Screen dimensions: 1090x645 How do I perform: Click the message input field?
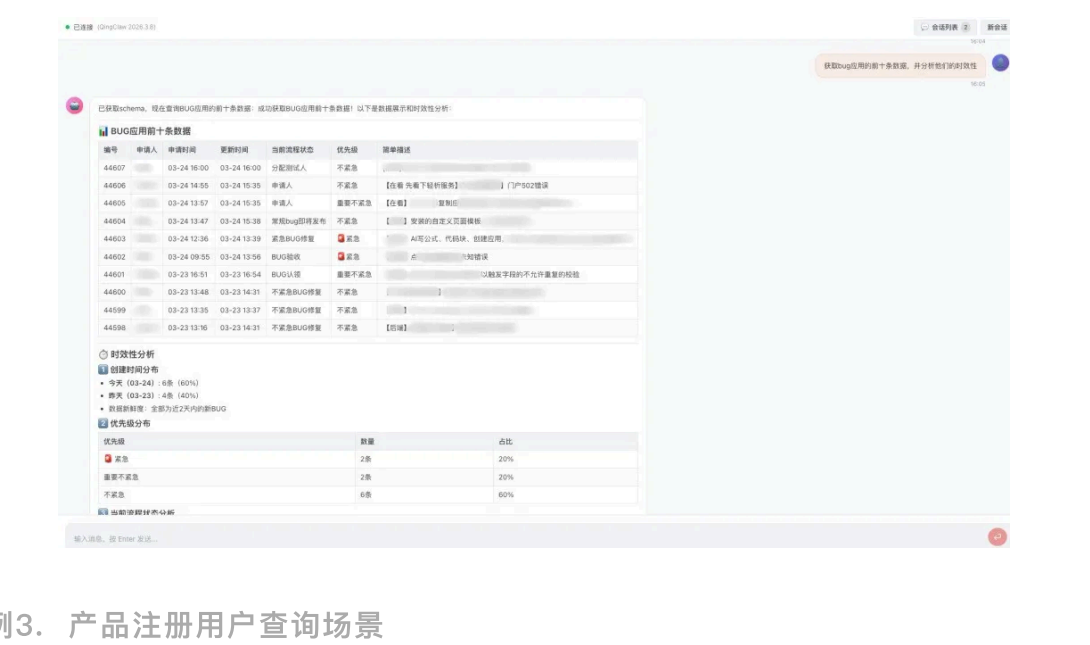[x=400, y=538]
